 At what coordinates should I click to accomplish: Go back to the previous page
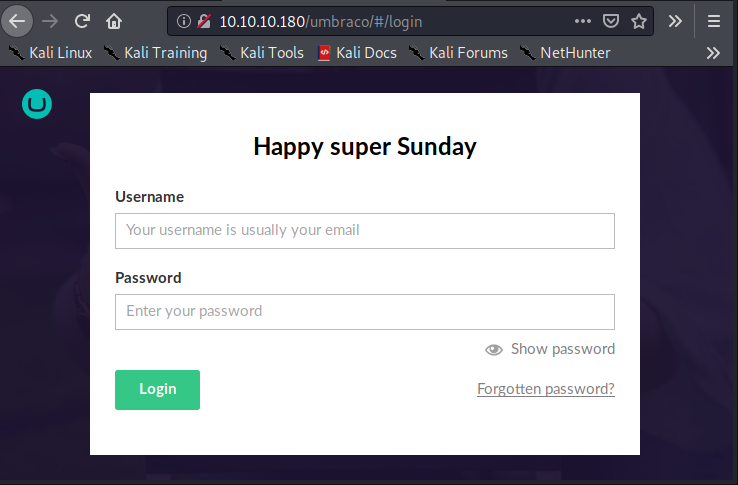tap(18, 20)
